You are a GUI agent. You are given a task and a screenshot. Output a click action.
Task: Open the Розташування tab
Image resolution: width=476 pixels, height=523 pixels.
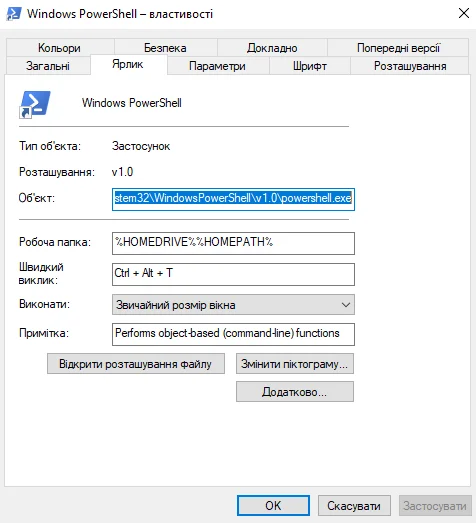(x=410, y=66)
